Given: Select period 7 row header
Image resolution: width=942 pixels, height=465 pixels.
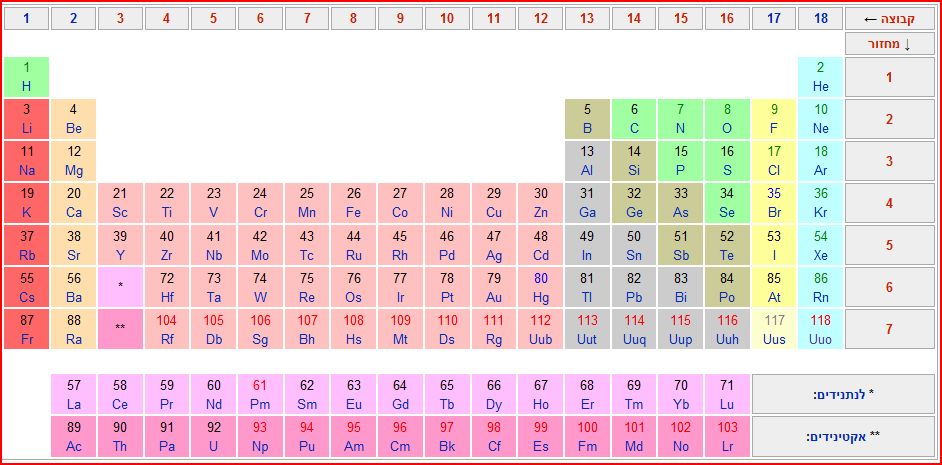Looking at the screenshot, I should [889, 329].
